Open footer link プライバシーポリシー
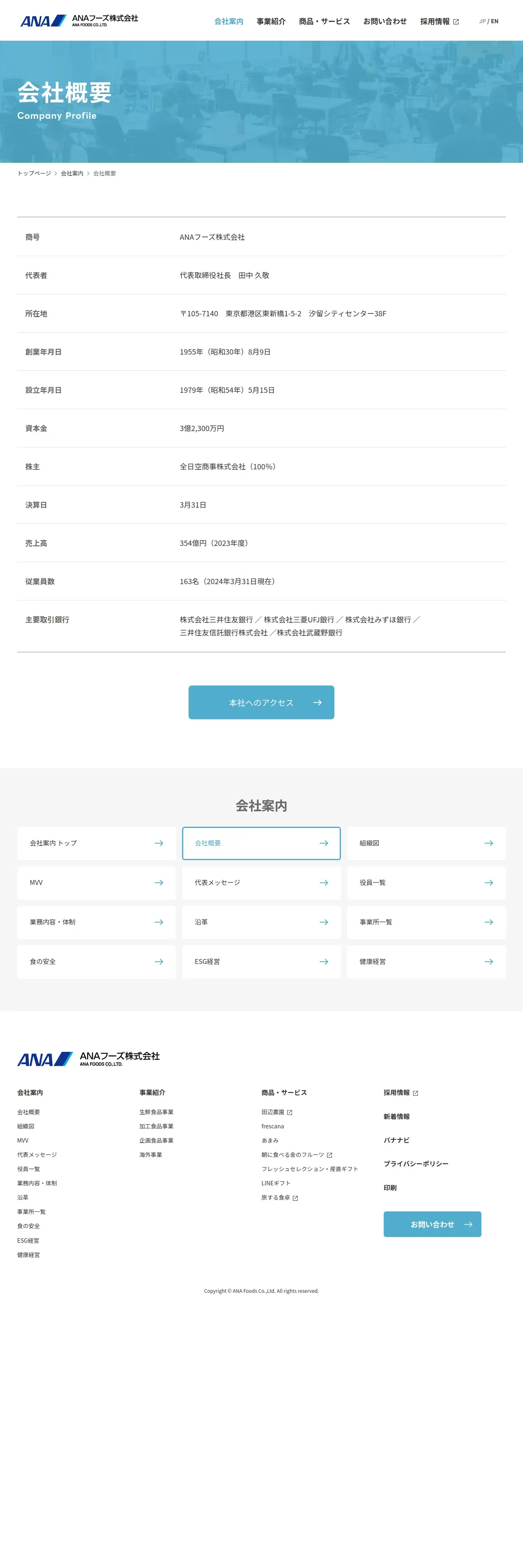The image size is (523, 1568). [x=416, y=1164]
